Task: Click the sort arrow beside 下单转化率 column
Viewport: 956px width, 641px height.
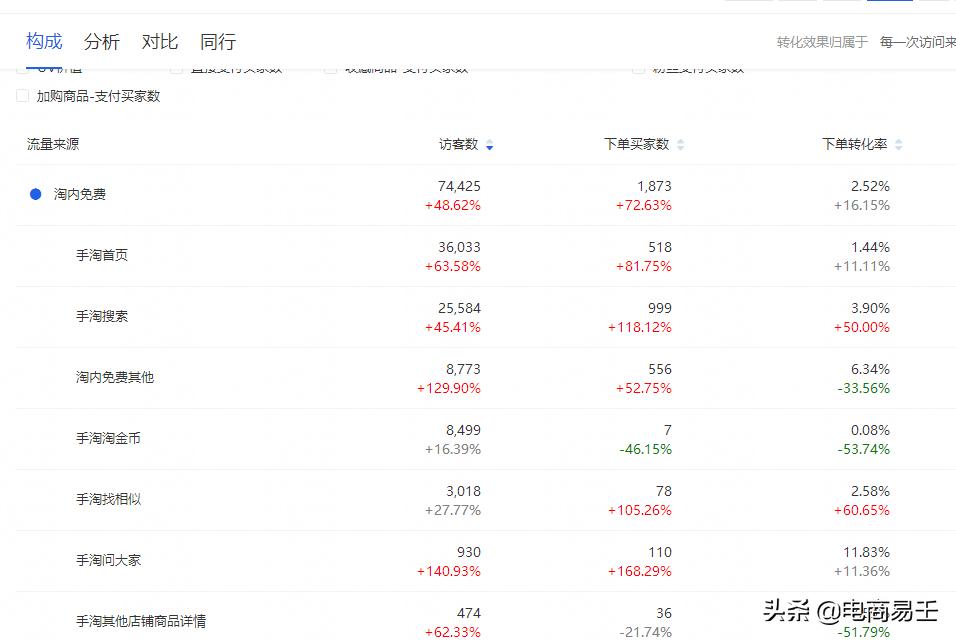Action: [x=898, y=144]
